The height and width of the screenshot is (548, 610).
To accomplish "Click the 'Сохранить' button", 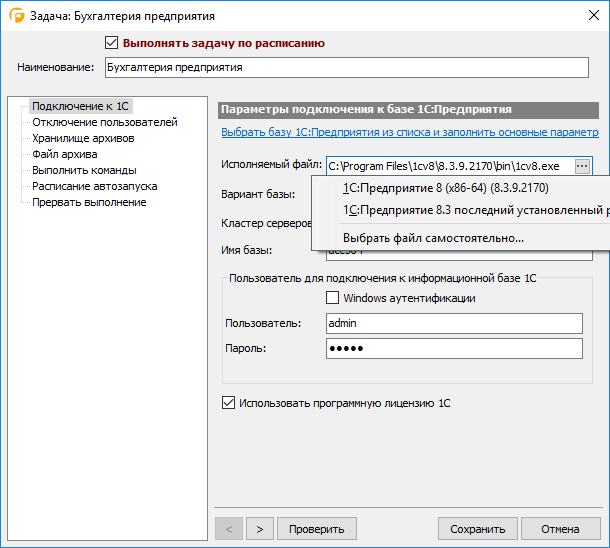I will click(x=478, y=529).
